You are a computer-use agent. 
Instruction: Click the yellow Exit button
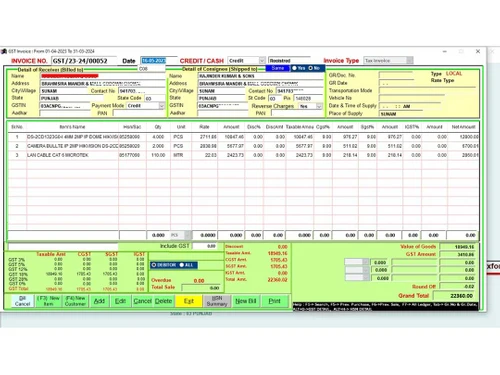click(x=189, y=301)
